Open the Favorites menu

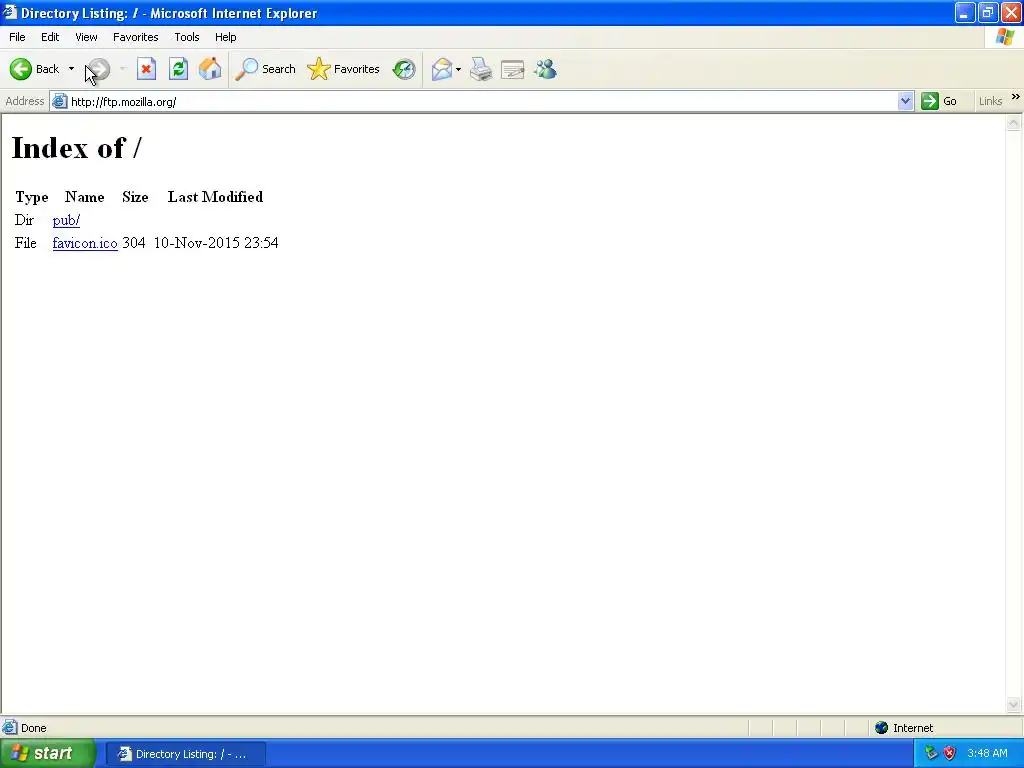(135, 37)
